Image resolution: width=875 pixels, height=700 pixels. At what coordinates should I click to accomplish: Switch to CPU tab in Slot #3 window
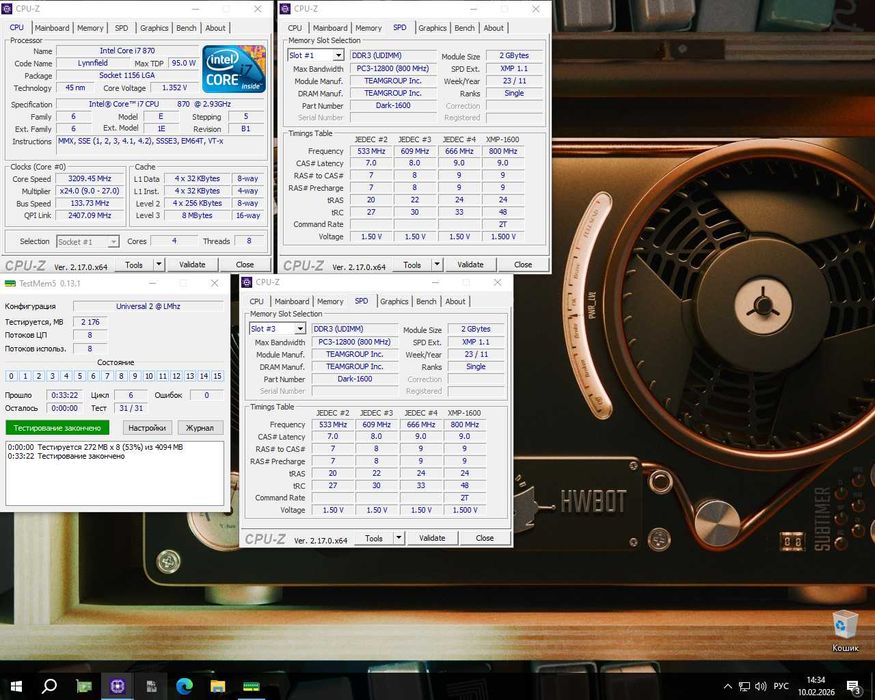(x=256, y=301)
